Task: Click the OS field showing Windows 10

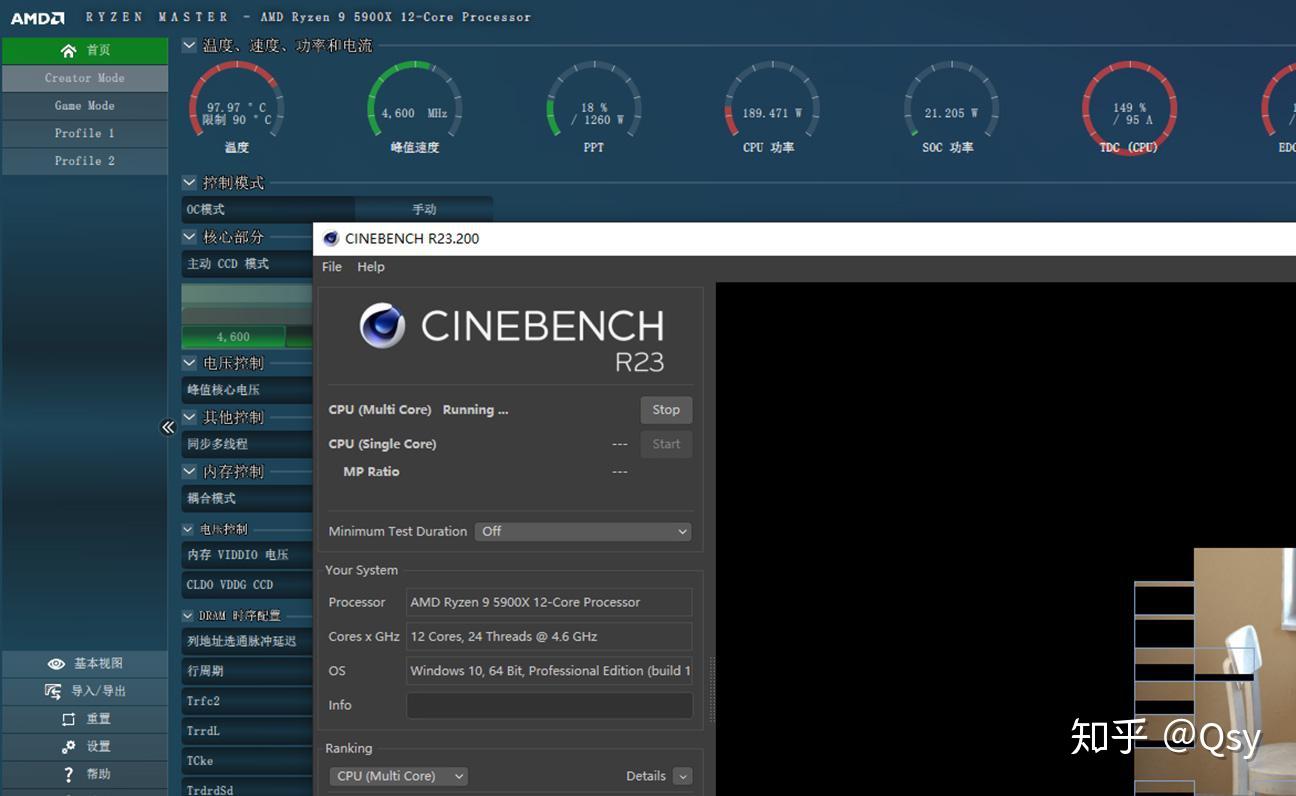Action: pos(549,671)
